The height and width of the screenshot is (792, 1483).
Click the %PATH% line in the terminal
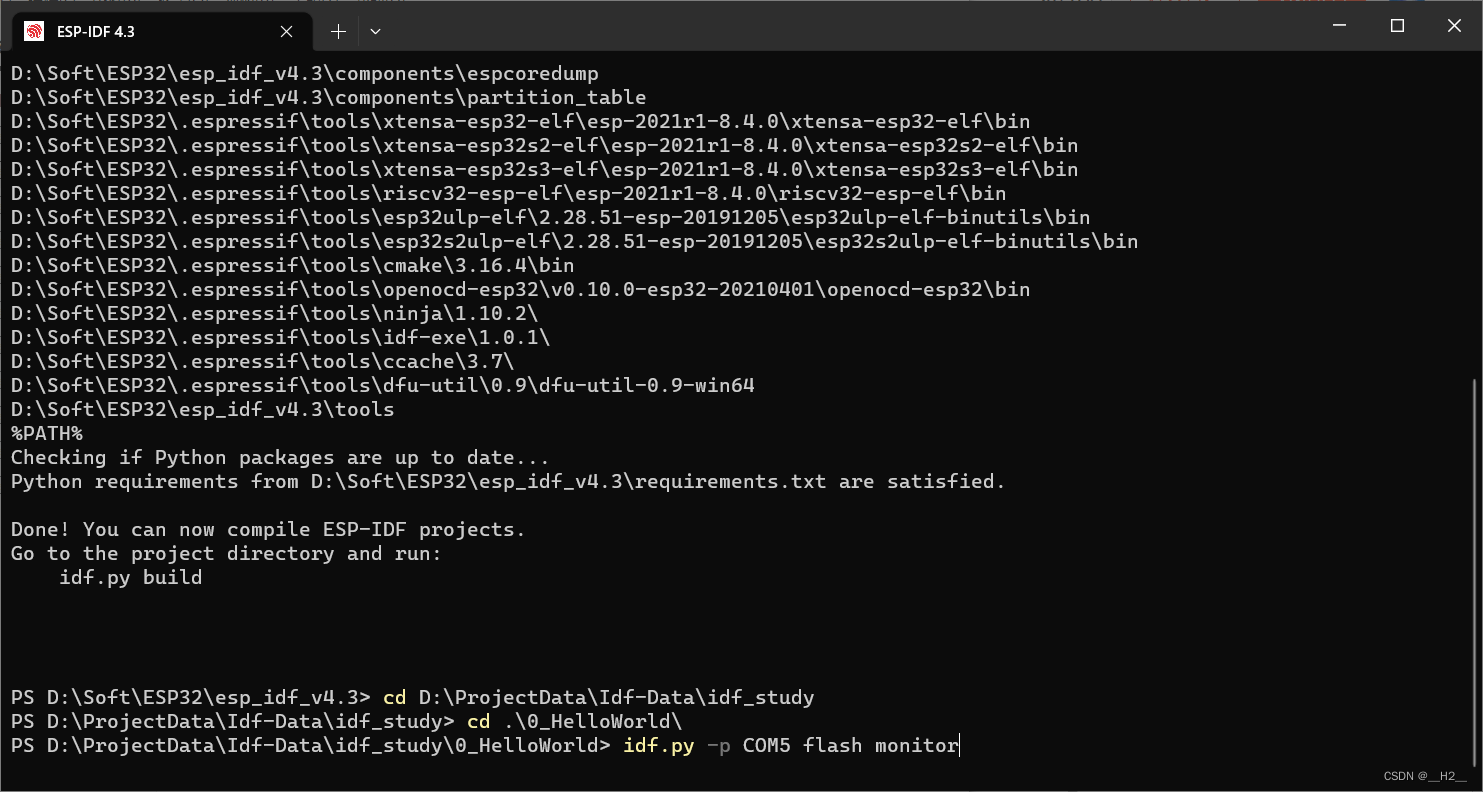46,433
